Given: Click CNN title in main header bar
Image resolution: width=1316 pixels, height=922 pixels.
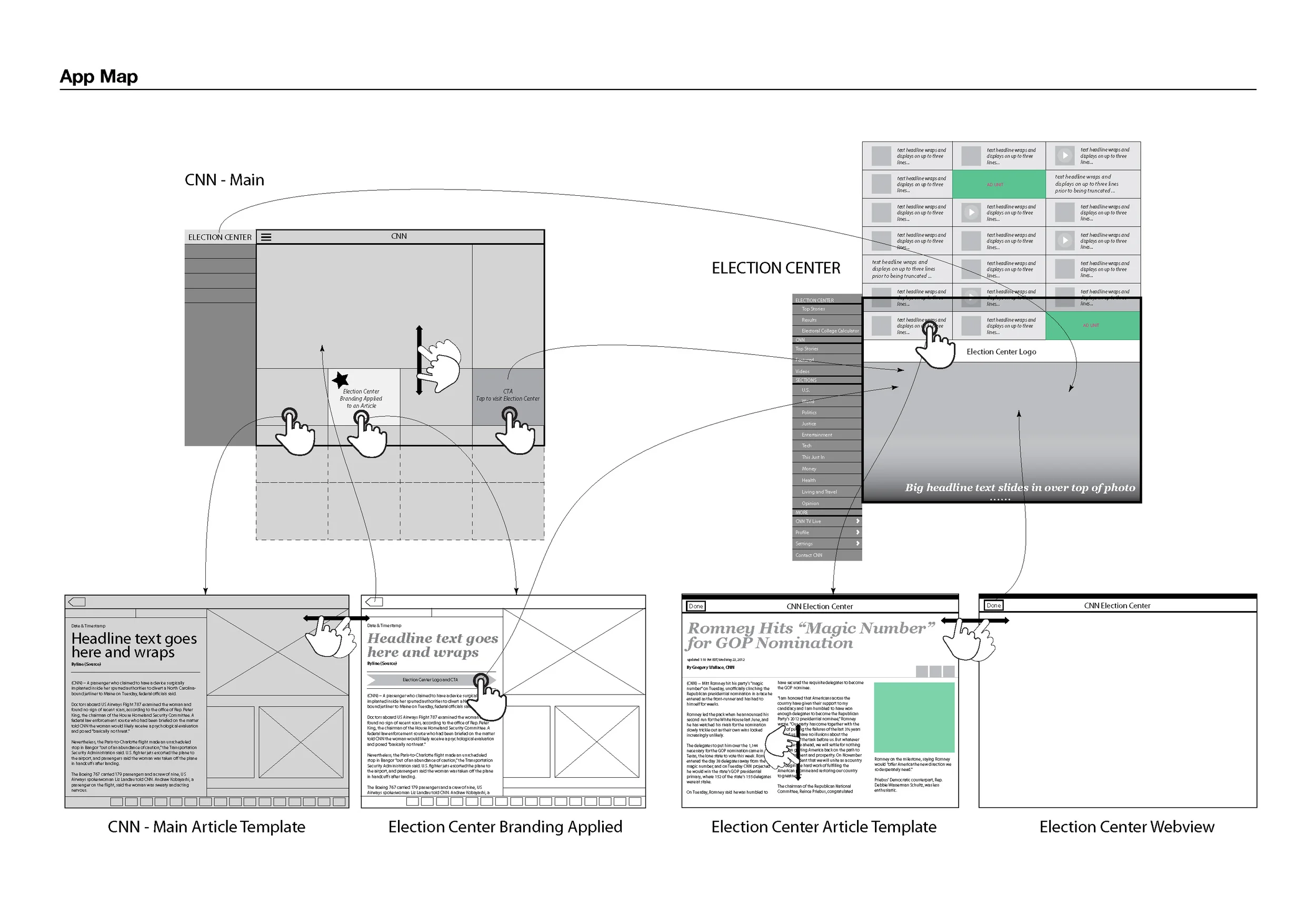Looking at the screenshot, I should tap(399, 236).
